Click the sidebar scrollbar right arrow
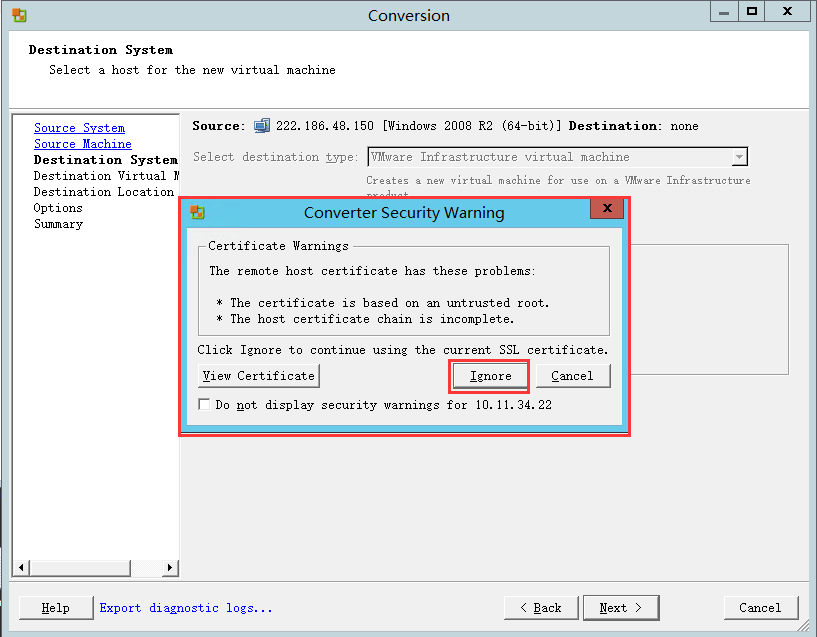Image resolution: width=817 pixels, height=637 pixels. click(x=169, y=567)
